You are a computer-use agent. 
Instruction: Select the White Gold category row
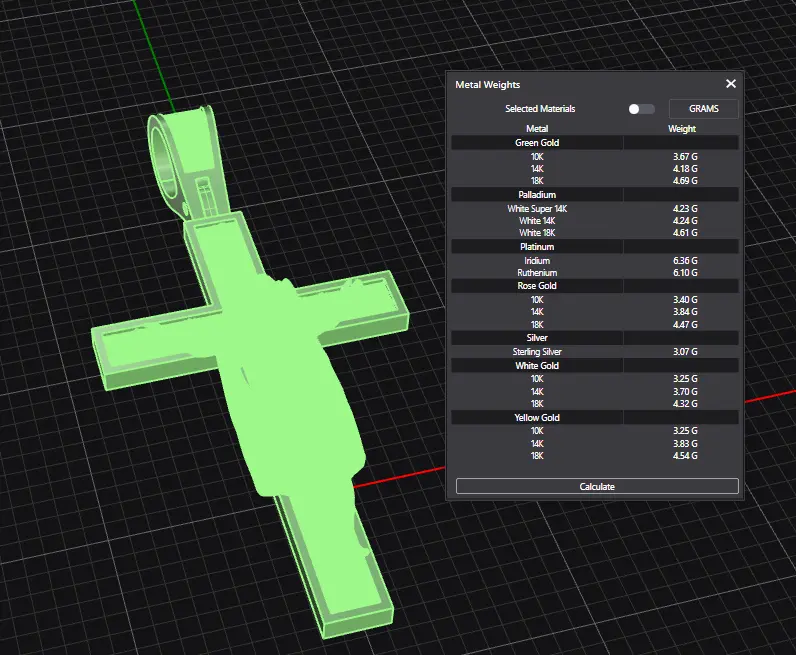pos(595,366)
